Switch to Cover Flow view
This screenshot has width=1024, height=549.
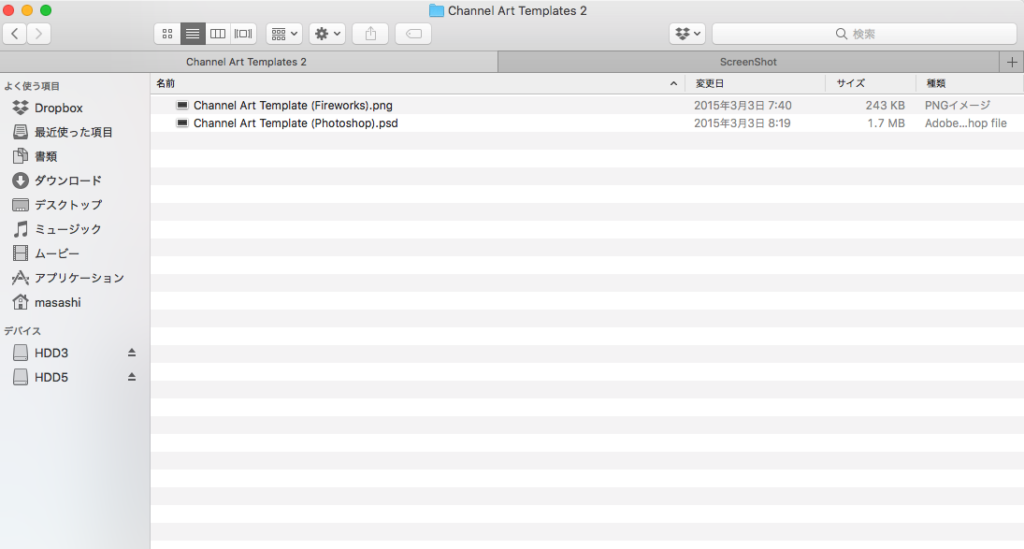[x=243, y=34]
